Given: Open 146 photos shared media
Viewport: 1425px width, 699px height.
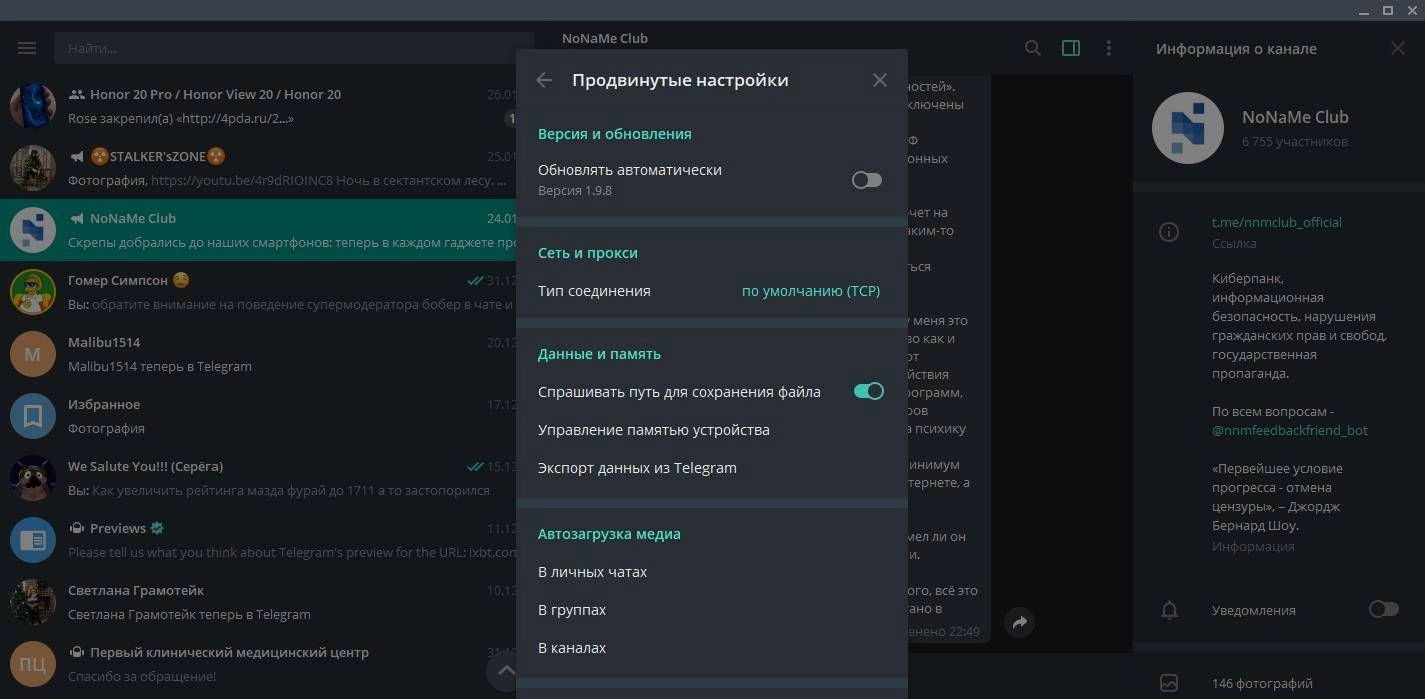Looking at the screenshot, I should click(1262, 684).
